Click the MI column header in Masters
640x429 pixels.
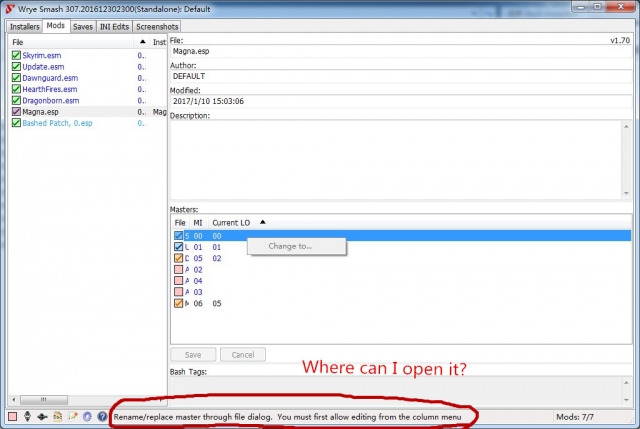click(198, 222)
